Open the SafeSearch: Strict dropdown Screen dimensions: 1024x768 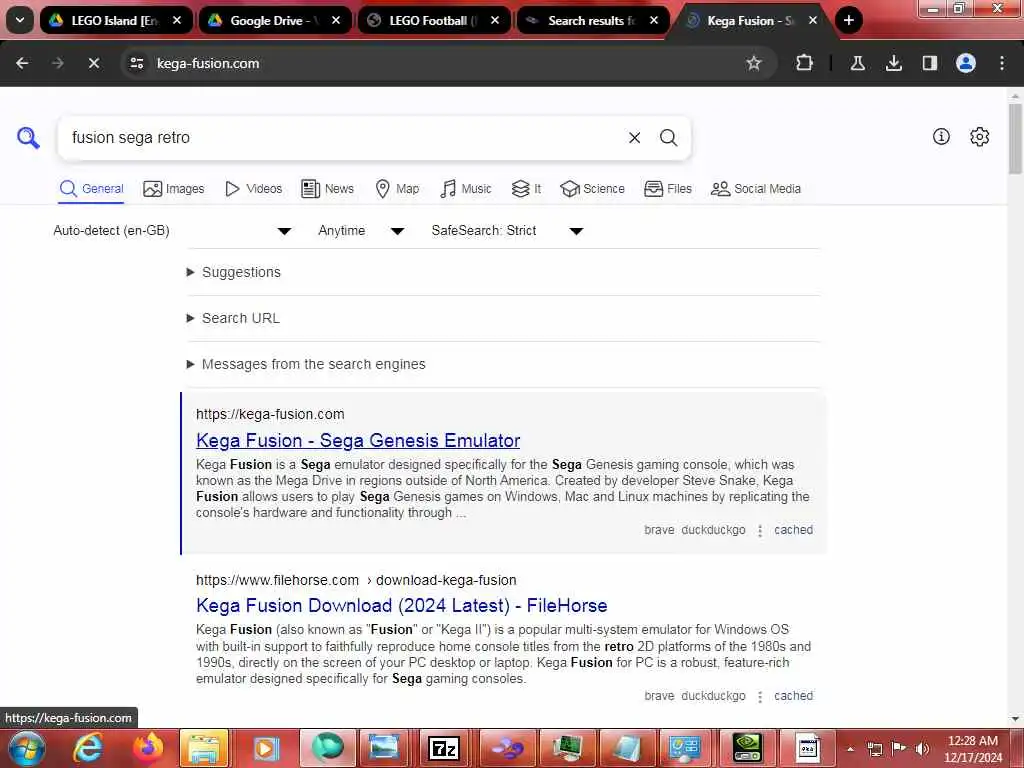coord(507,231)
